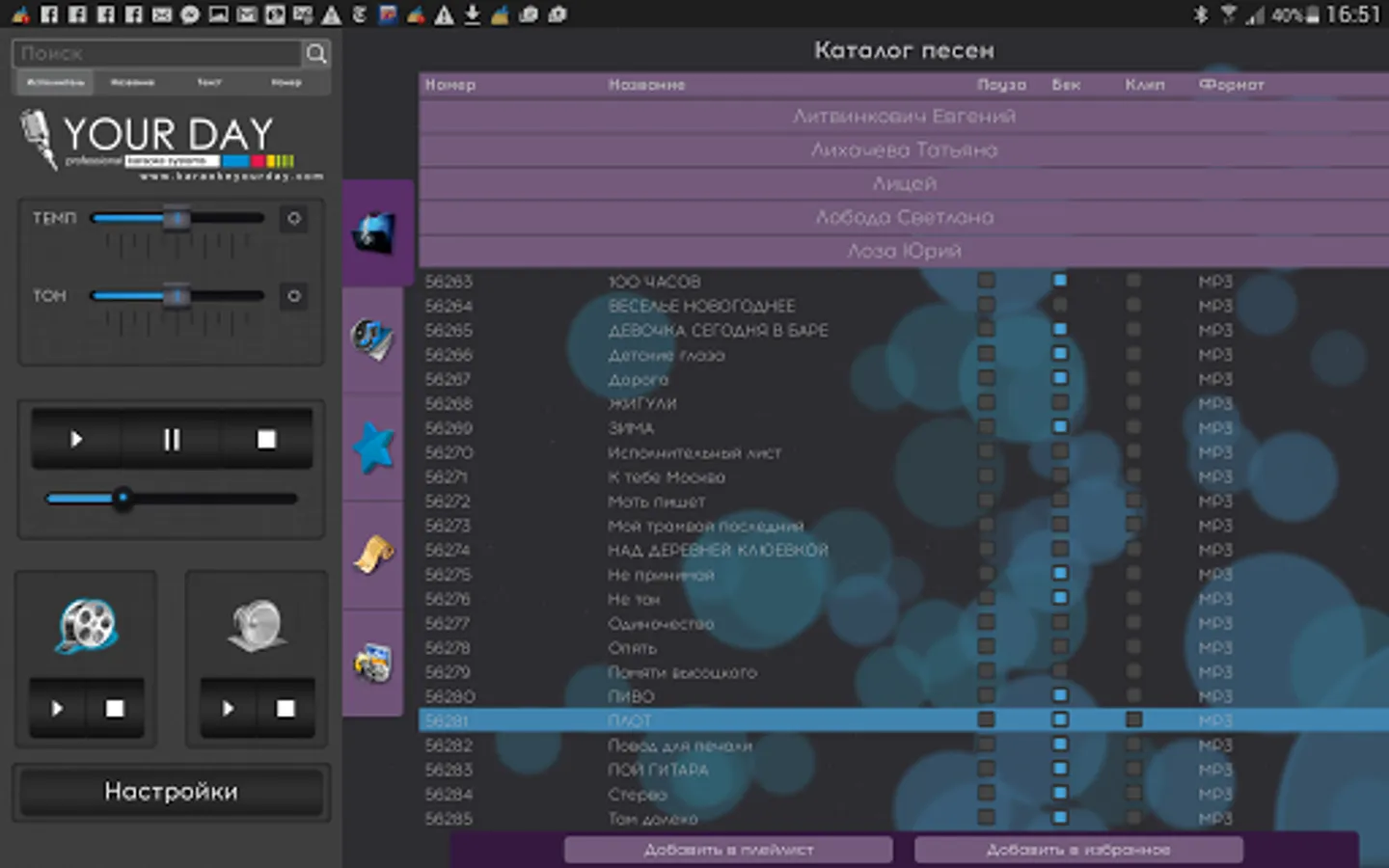Expand the Лобода Светлана artist group
The width and height of the screenshot is (1389, 868).
(904, 217)
